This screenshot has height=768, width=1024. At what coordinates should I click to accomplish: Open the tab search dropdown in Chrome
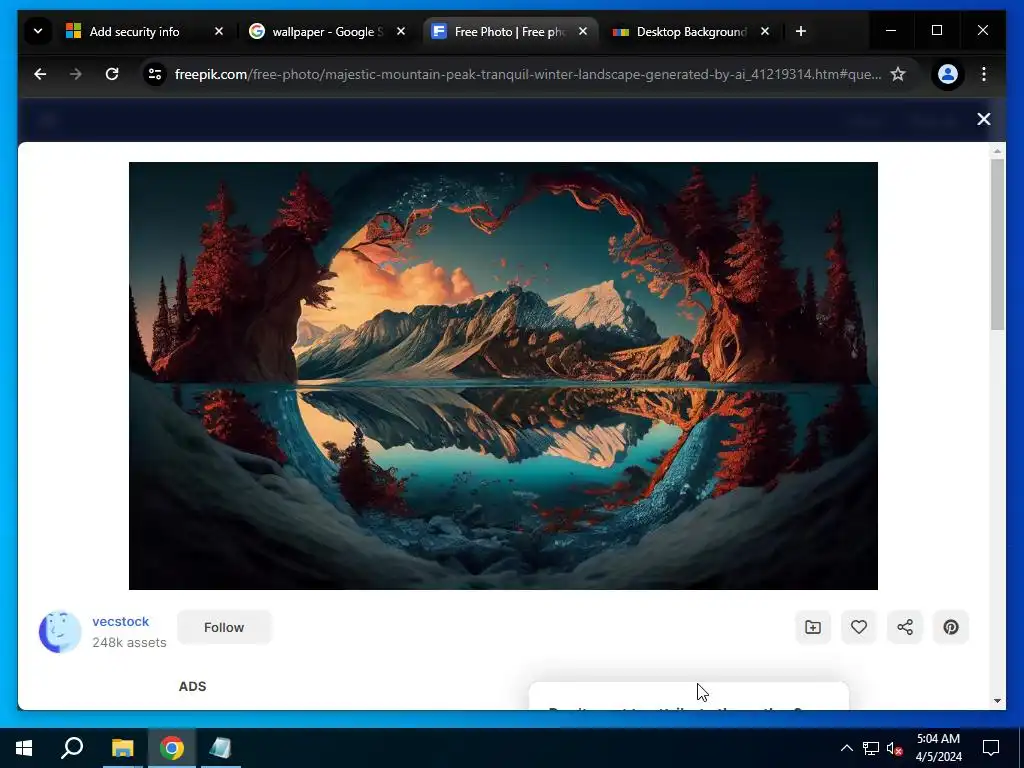(38, 31)
